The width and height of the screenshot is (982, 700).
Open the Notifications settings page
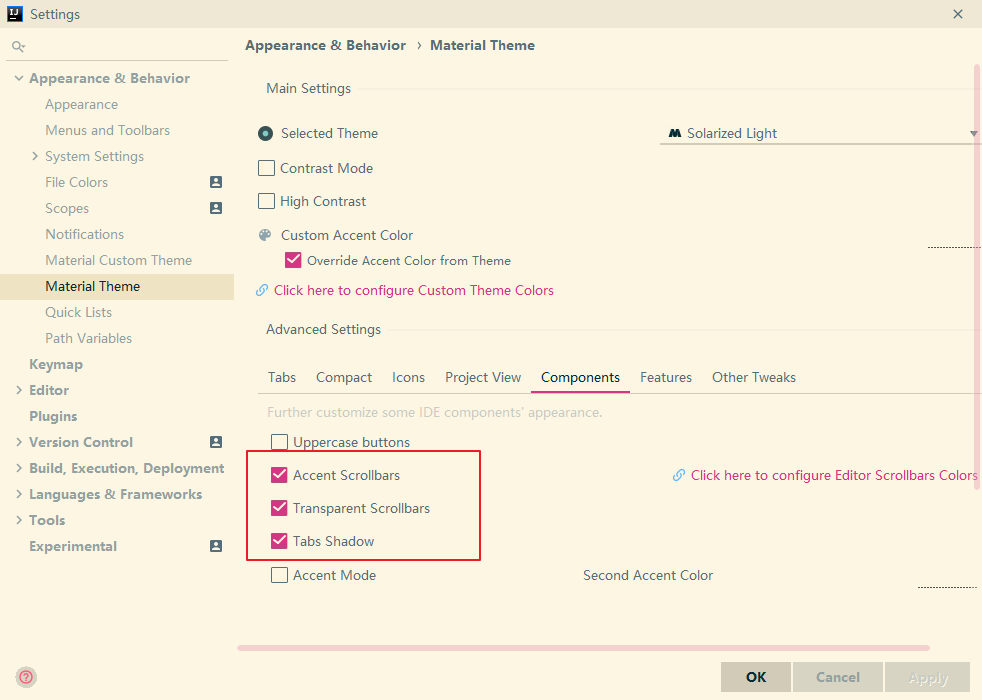tap(85, 234)
